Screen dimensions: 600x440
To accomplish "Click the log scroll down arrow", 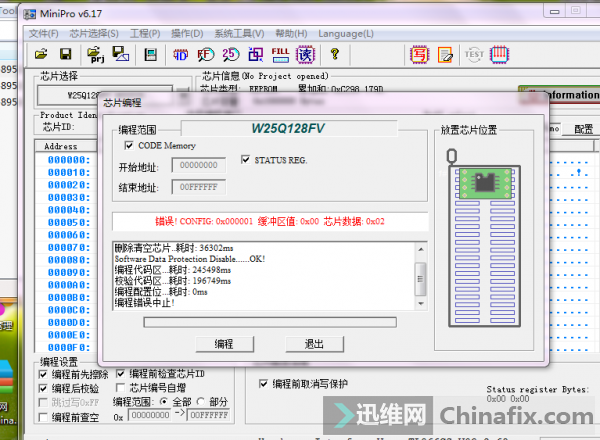I will [421, 303].
